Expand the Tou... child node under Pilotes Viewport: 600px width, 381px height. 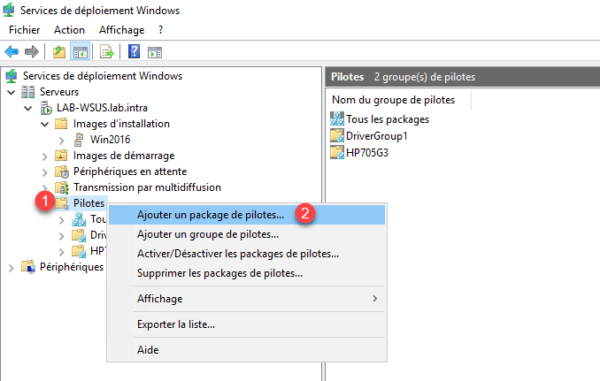[62, 220]
